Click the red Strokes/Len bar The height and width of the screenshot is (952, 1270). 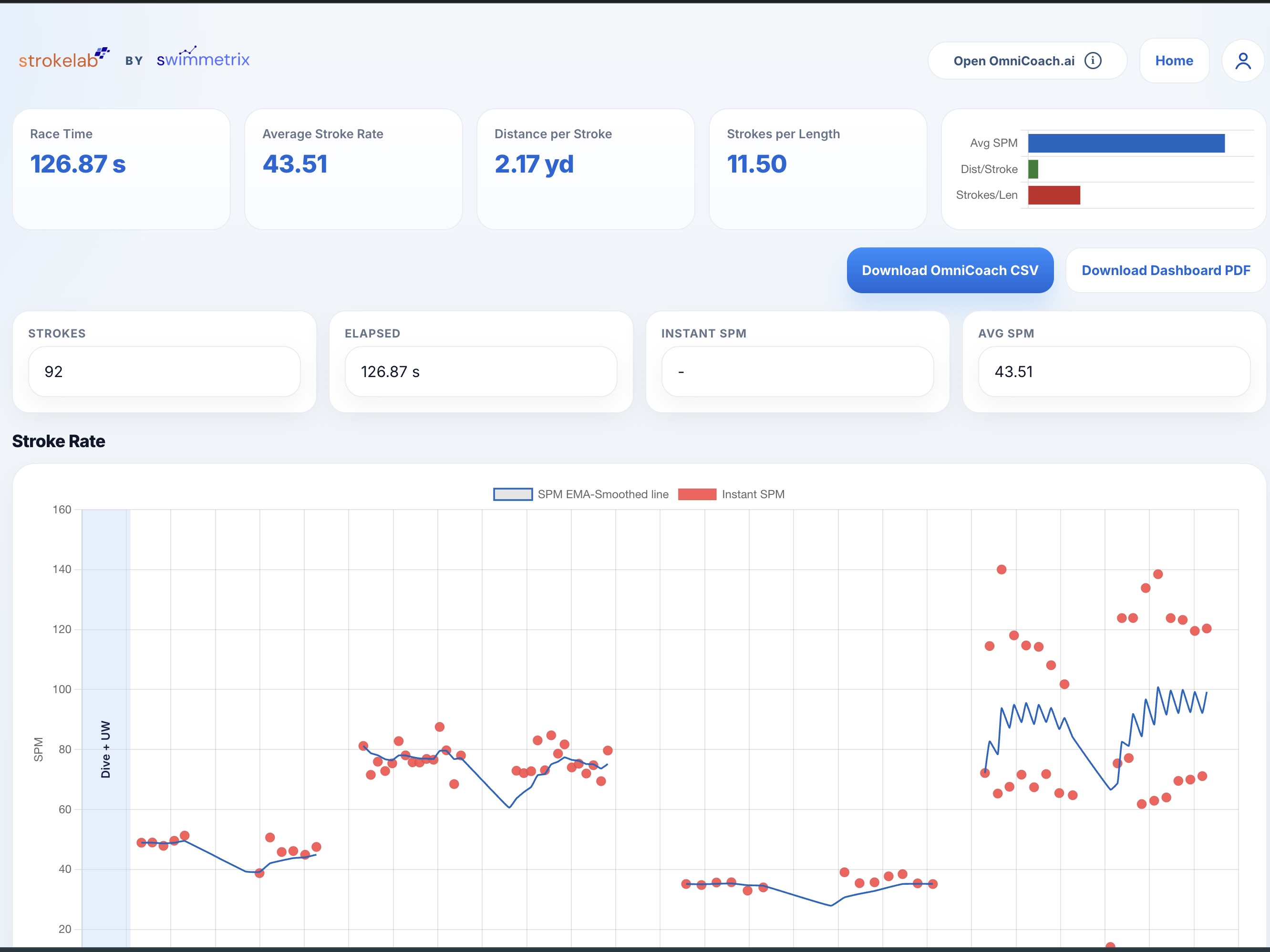point(1053,195)
